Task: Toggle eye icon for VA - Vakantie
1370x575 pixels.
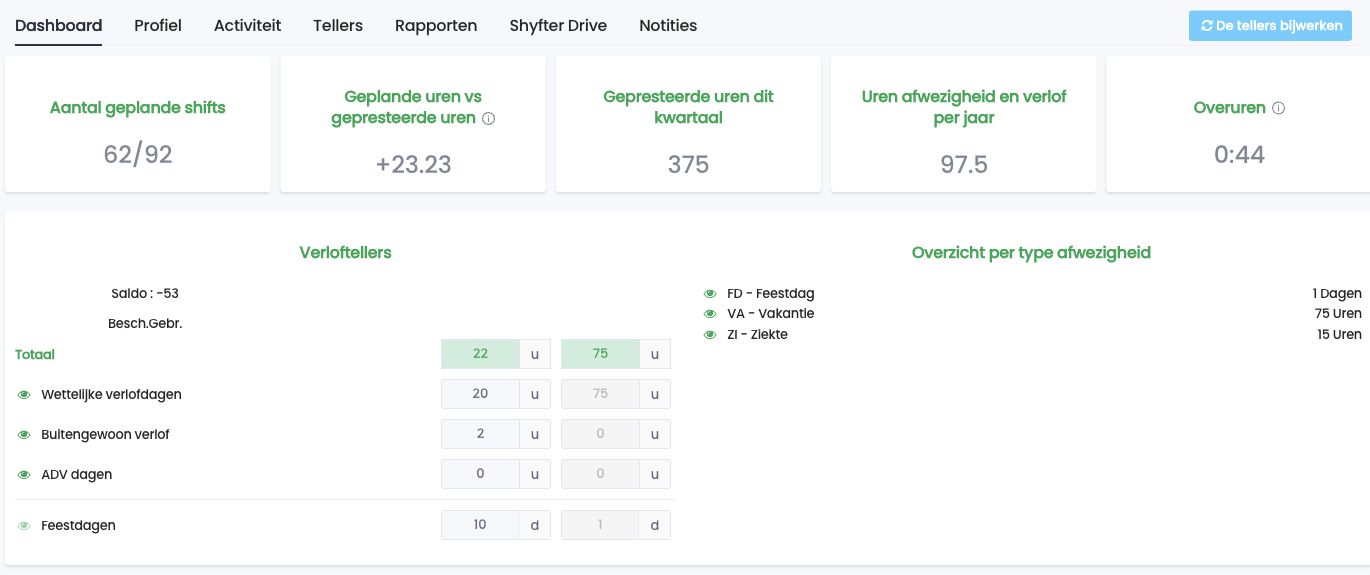Action: coord(711,314)
